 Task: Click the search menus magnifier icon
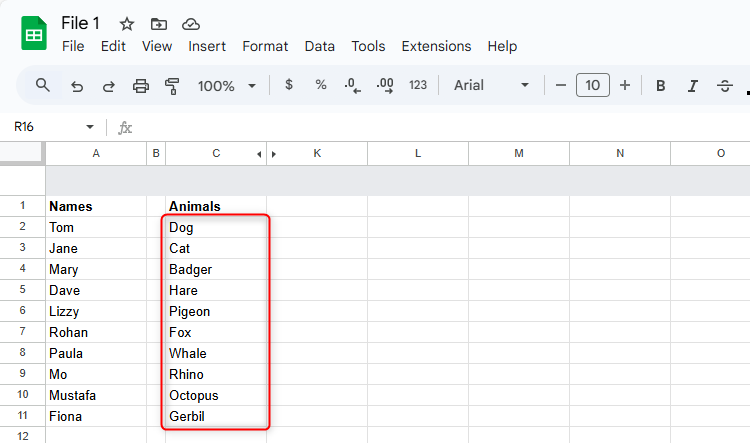point(42,85)
